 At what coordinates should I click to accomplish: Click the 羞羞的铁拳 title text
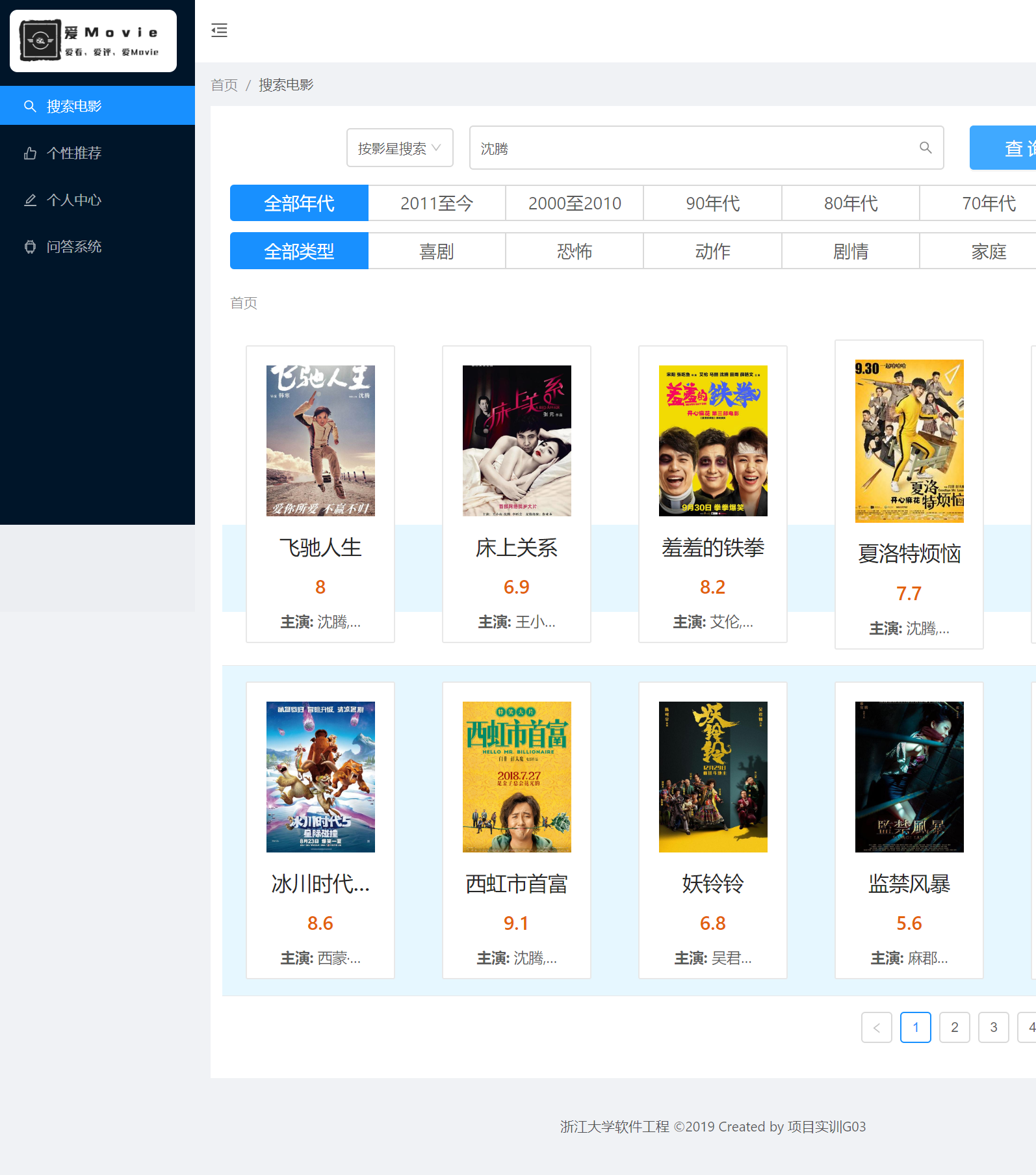point(713,548)
